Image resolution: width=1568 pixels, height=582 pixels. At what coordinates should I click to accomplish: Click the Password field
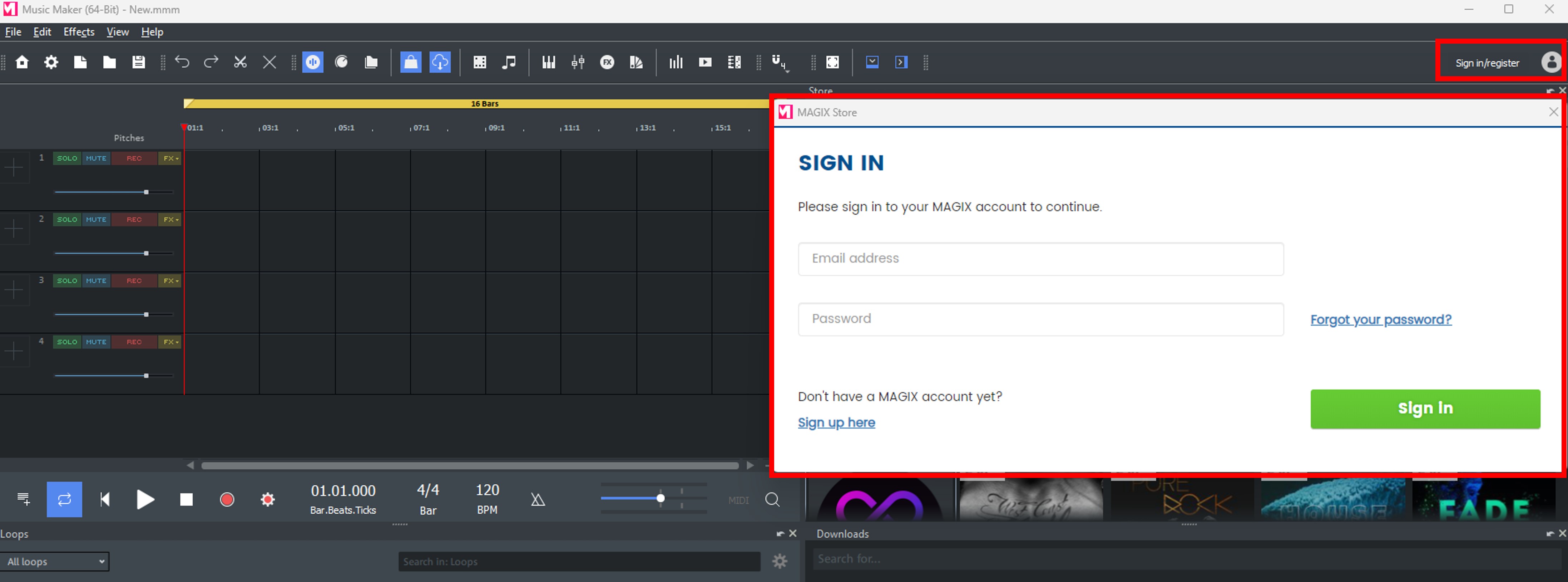point(1041,319)
